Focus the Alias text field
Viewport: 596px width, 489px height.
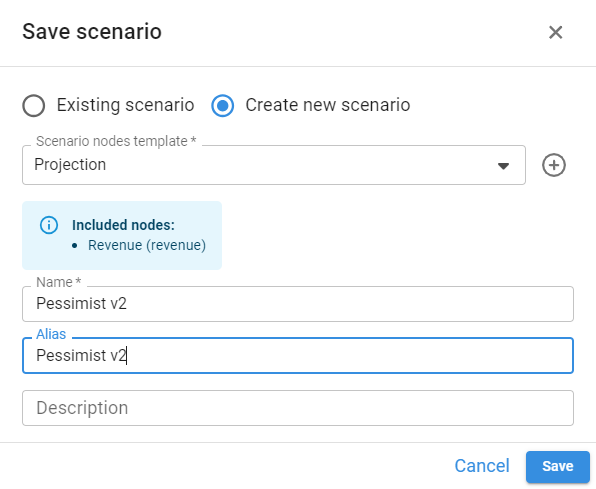coord(298,356)
